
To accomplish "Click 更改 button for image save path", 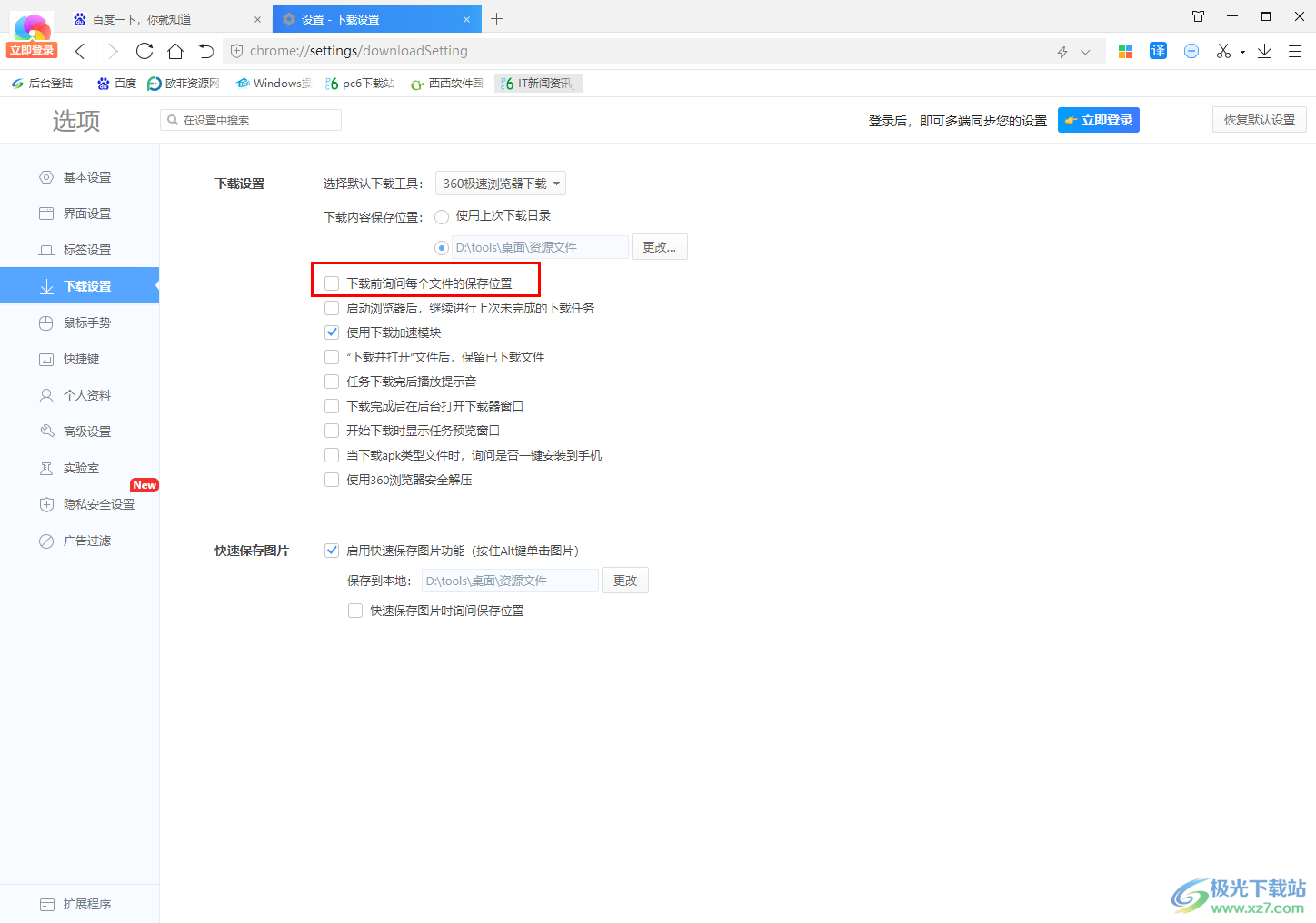I will (625, 581).
